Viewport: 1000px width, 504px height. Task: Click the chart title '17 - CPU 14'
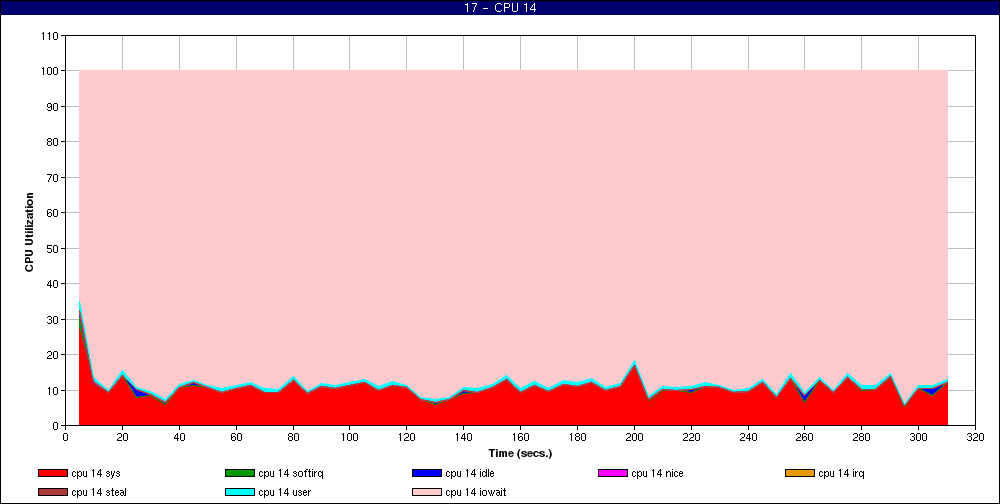coord(500,8)
